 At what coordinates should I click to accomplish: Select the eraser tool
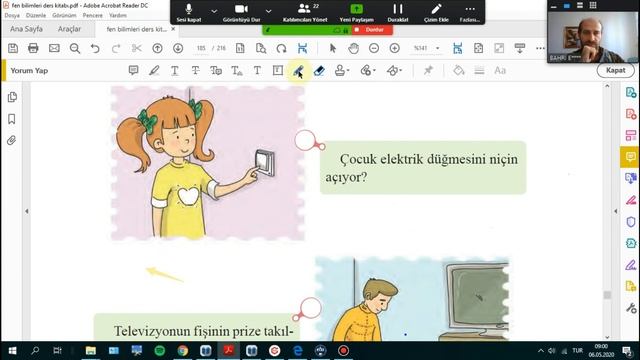319,71
